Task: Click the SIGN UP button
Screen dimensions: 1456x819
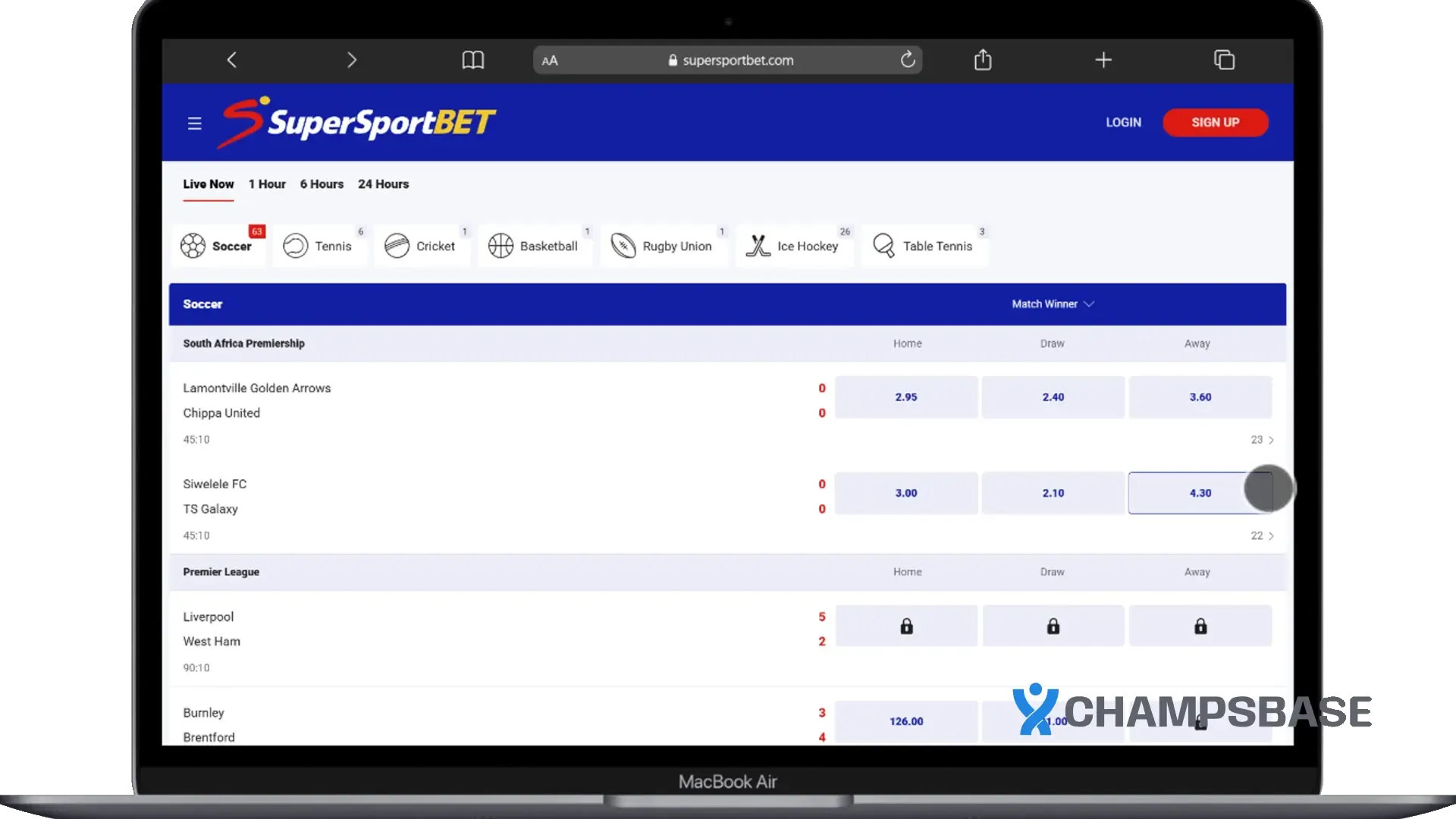Action: coord(1215,122)
